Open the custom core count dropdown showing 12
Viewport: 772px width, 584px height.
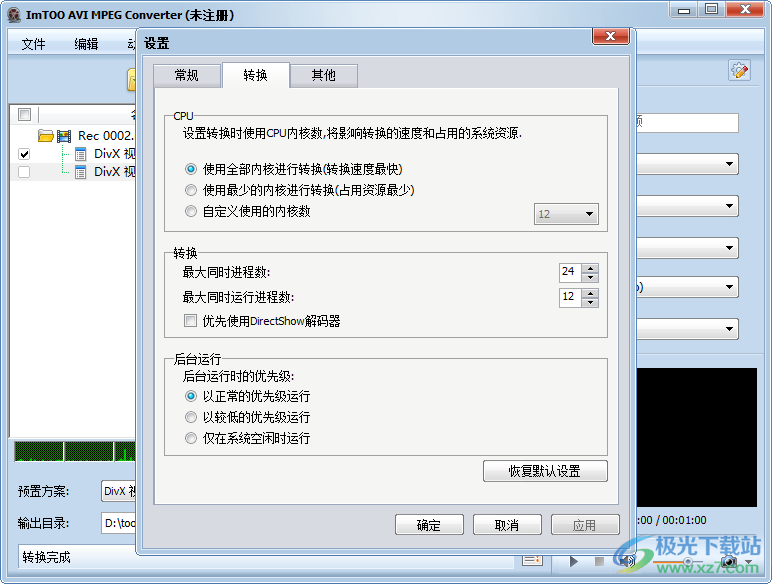[x=566, y=214]
